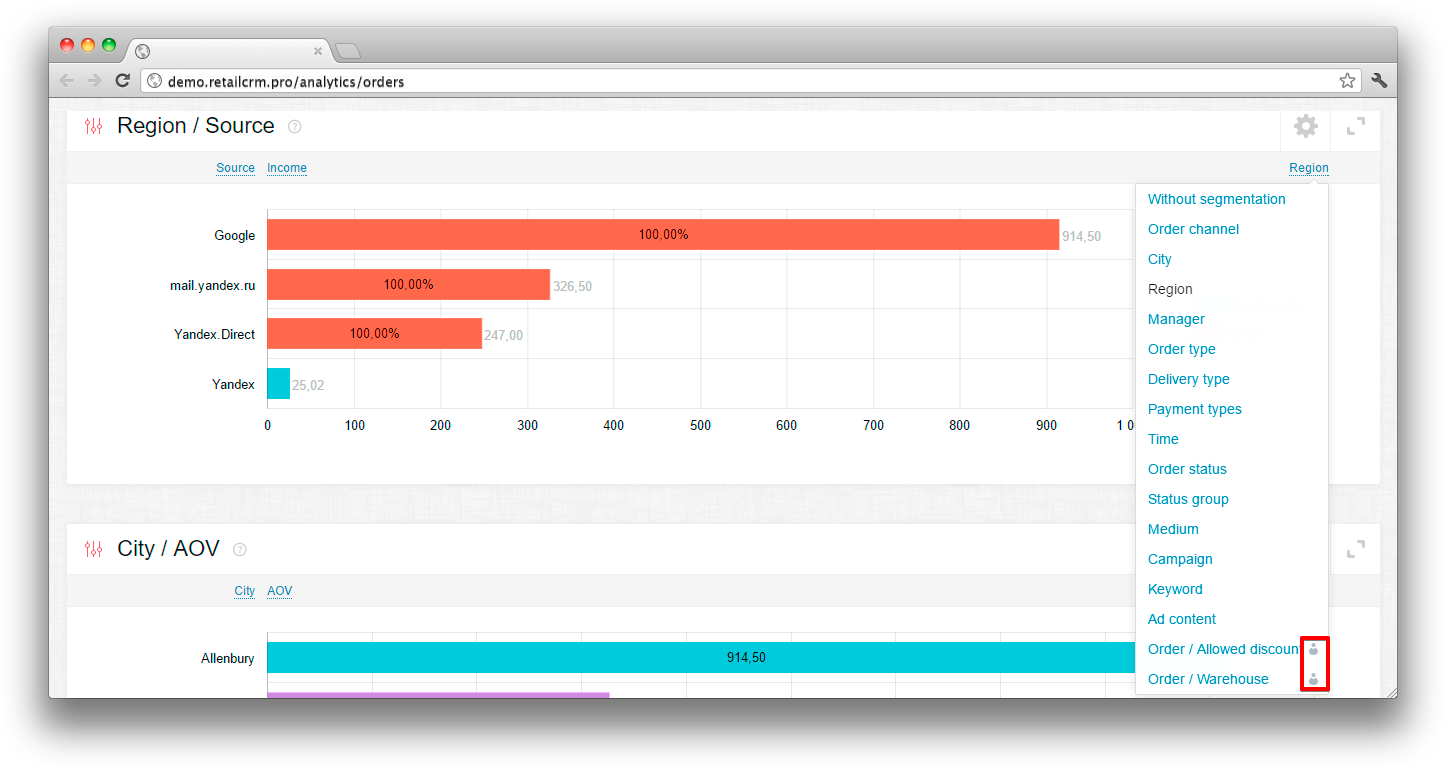This screenshot has width=1446, height=769.
Task: Select Payment types segmentation
Action: click(1195, 409)
